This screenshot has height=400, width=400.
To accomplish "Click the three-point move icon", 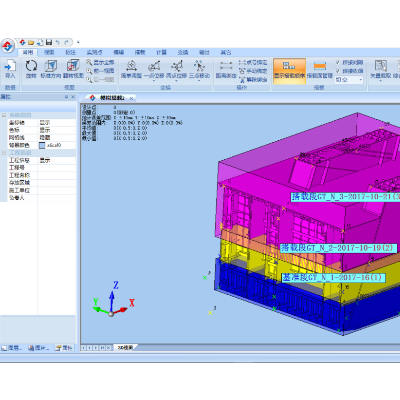I will click(199, 67).
